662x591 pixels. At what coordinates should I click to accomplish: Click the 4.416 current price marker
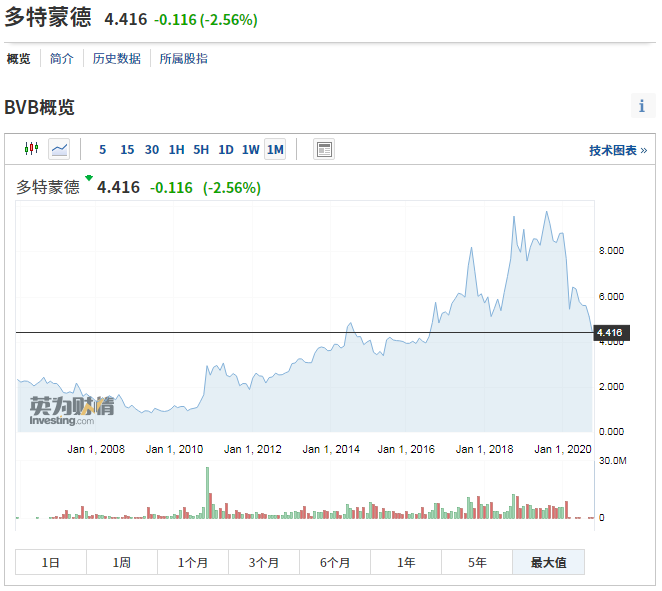click(609, 333)
